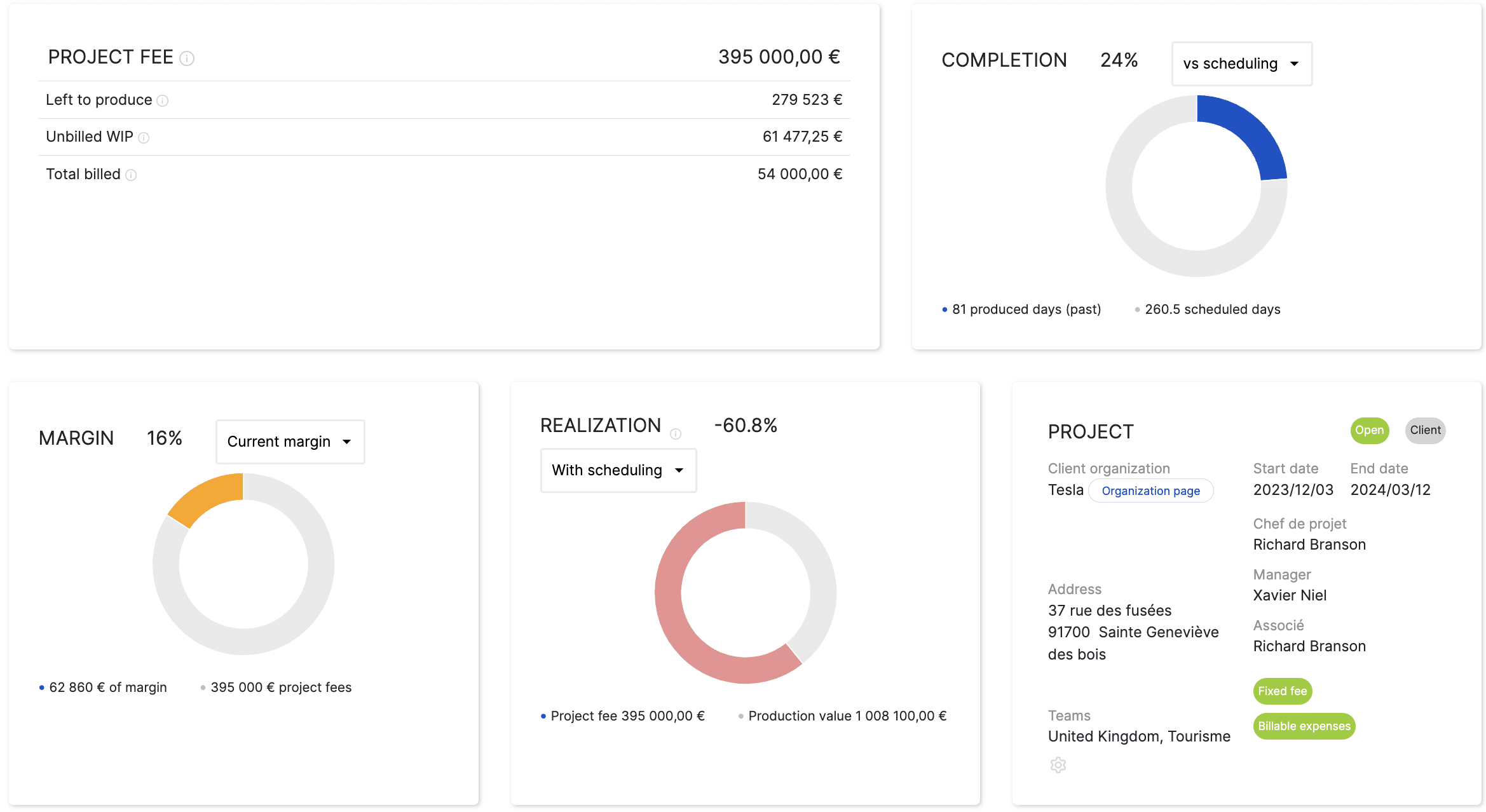Click the orange margin donut segment

click(x=205, y=497)
